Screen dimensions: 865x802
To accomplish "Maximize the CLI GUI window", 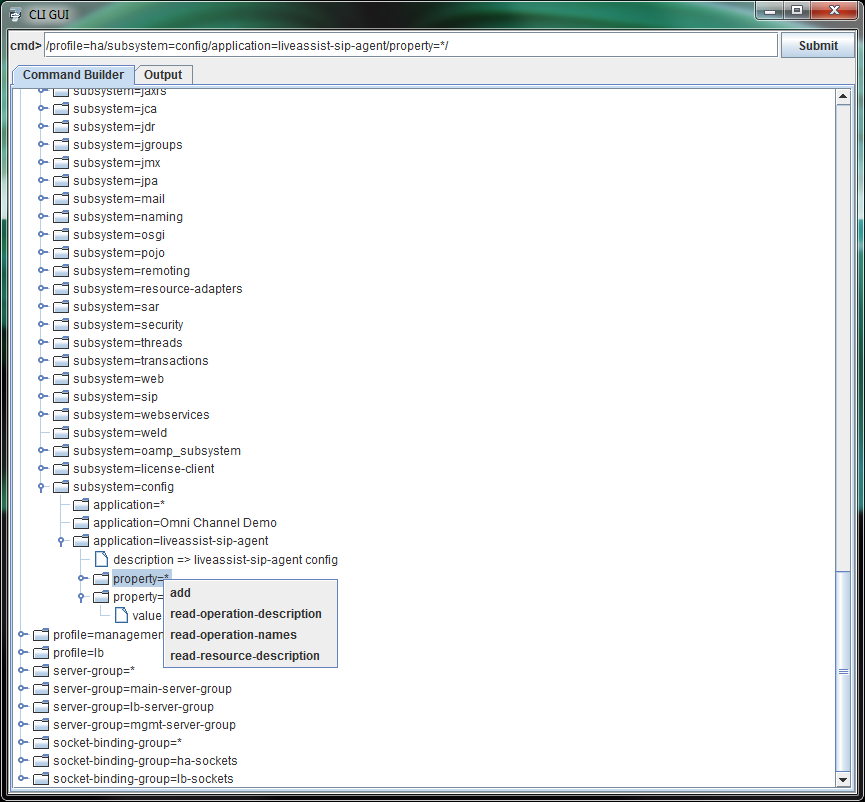I will [x=797, y=10].
